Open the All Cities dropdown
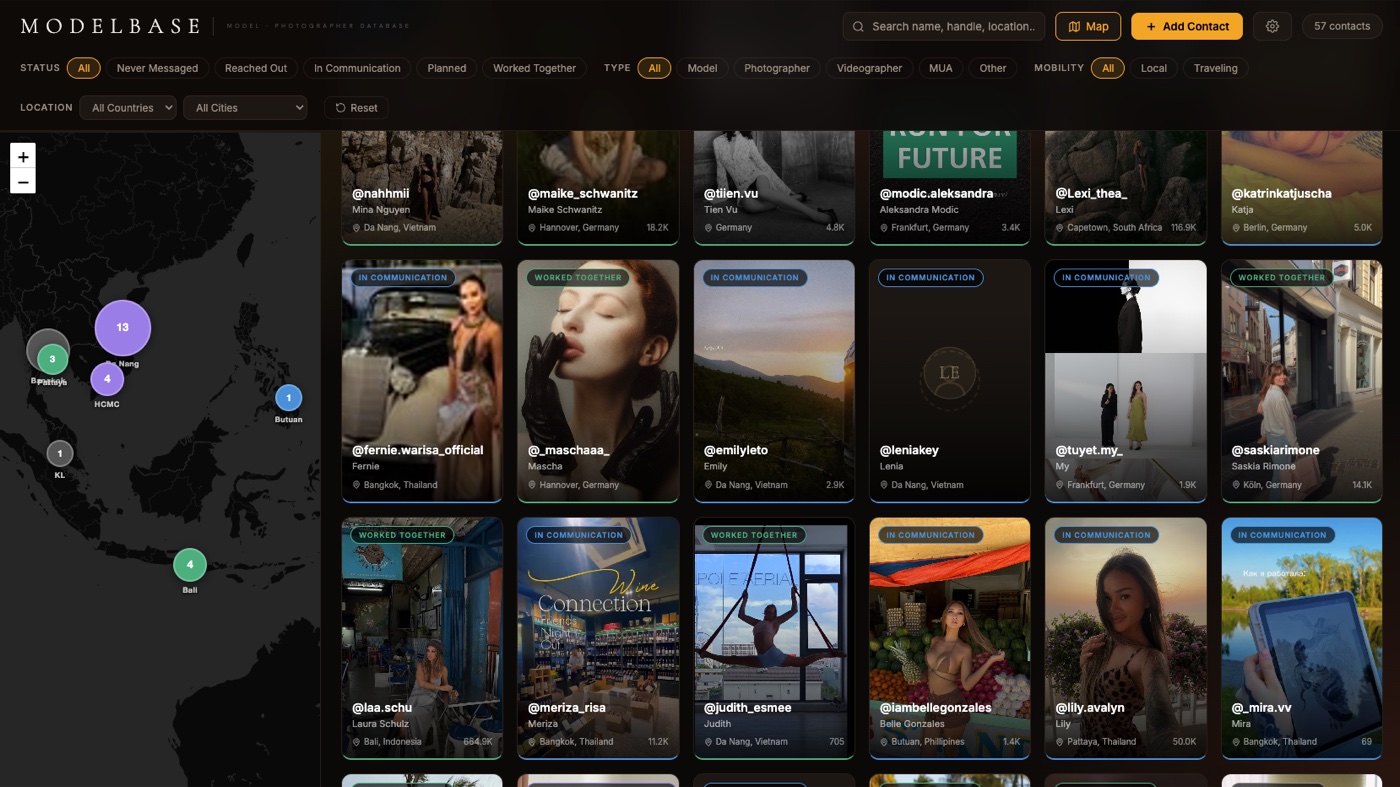1400x787 pixels. pyautogui.click(x=245, y=108)
